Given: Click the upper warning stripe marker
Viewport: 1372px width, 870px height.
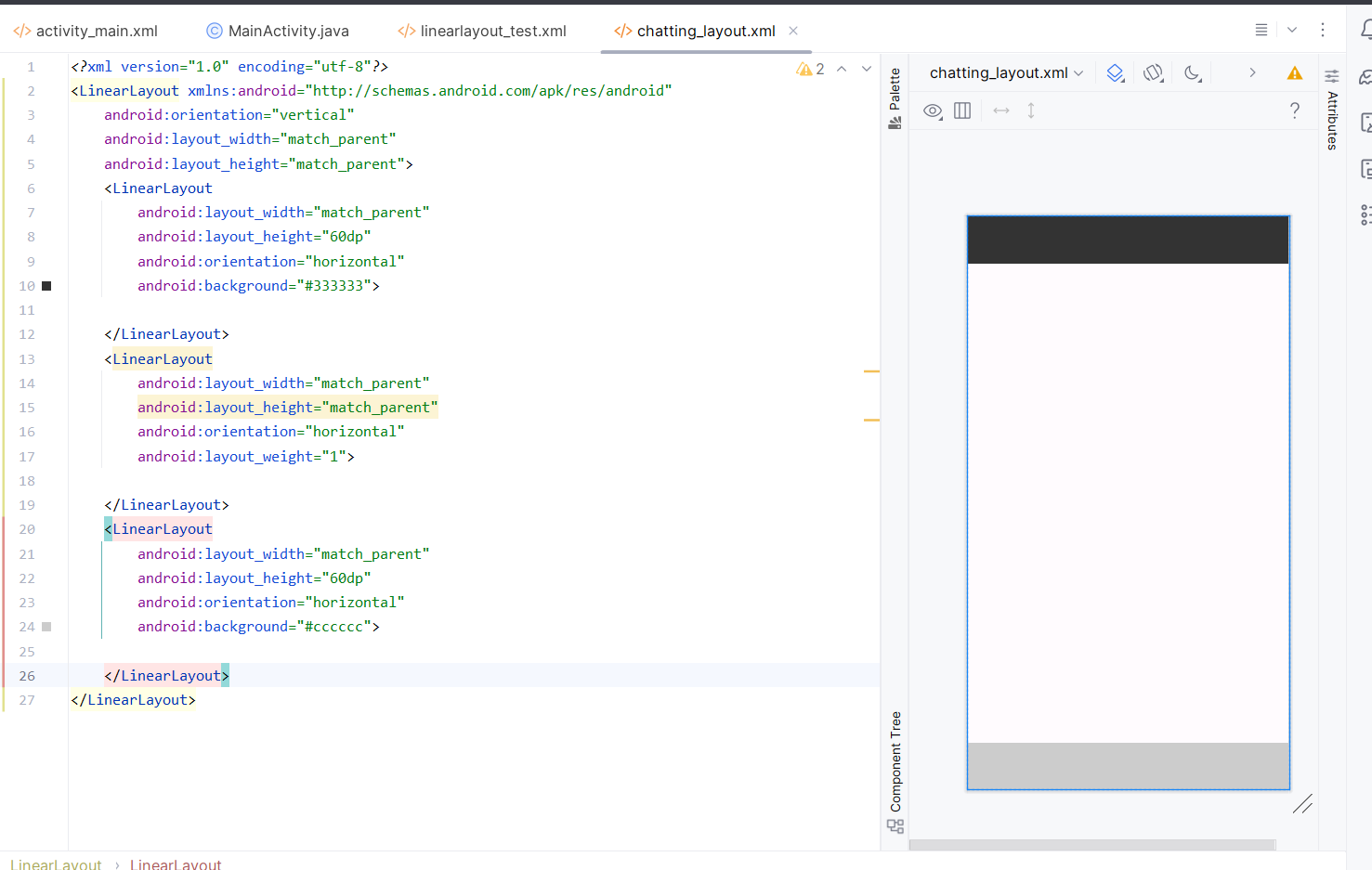Looking at the screenshot, I should tap(871, 371).
